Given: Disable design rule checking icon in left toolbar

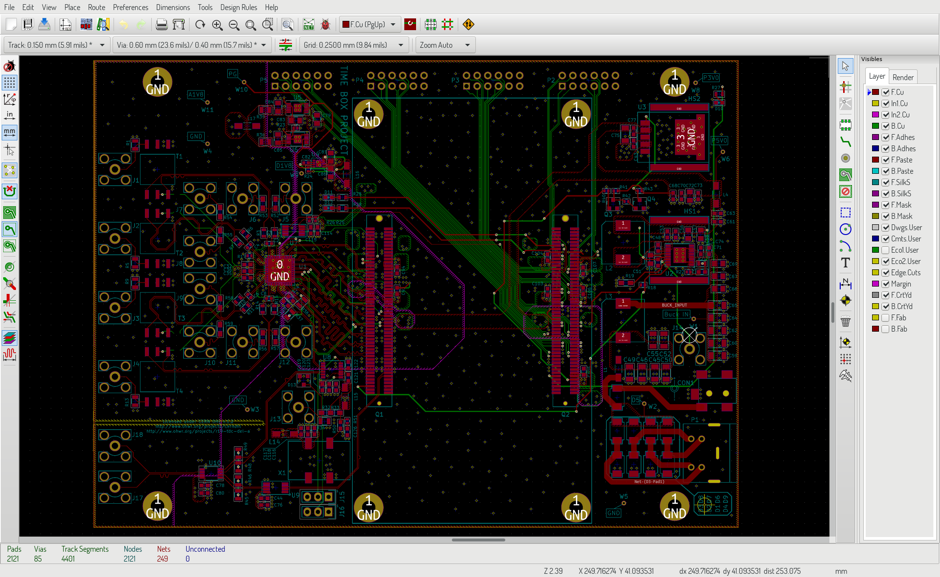Looking at the screenshot, I should coord(10,65).
